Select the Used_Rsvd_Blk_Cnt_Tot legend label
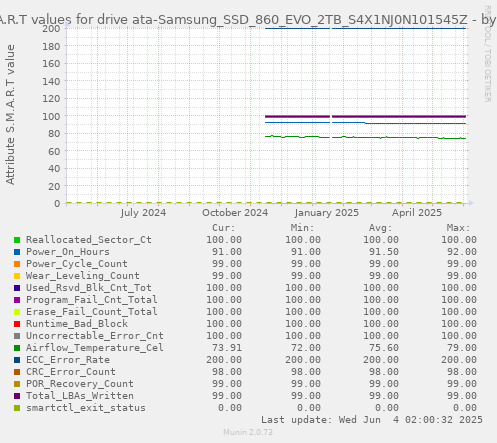The height and width of the screenshot is (443, 497). click(x=89, y=288)
